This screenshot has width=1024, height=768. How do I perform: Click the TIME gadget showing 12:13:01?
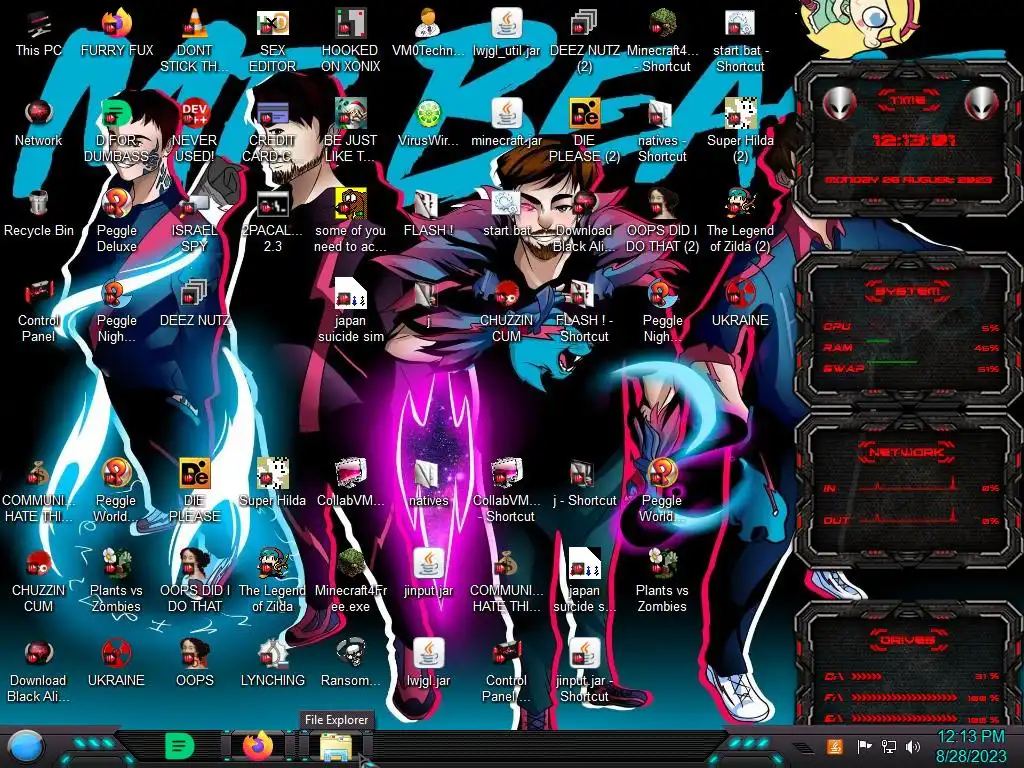coord(909,140)
